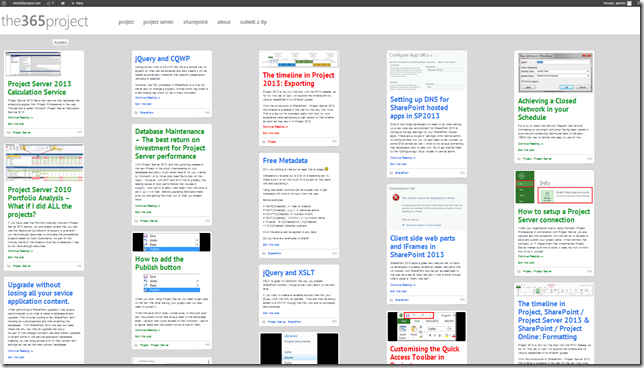Open the WordPress logo menu in admin bar
This screenshot has height=368, width=644.
[x=4, y=3]
